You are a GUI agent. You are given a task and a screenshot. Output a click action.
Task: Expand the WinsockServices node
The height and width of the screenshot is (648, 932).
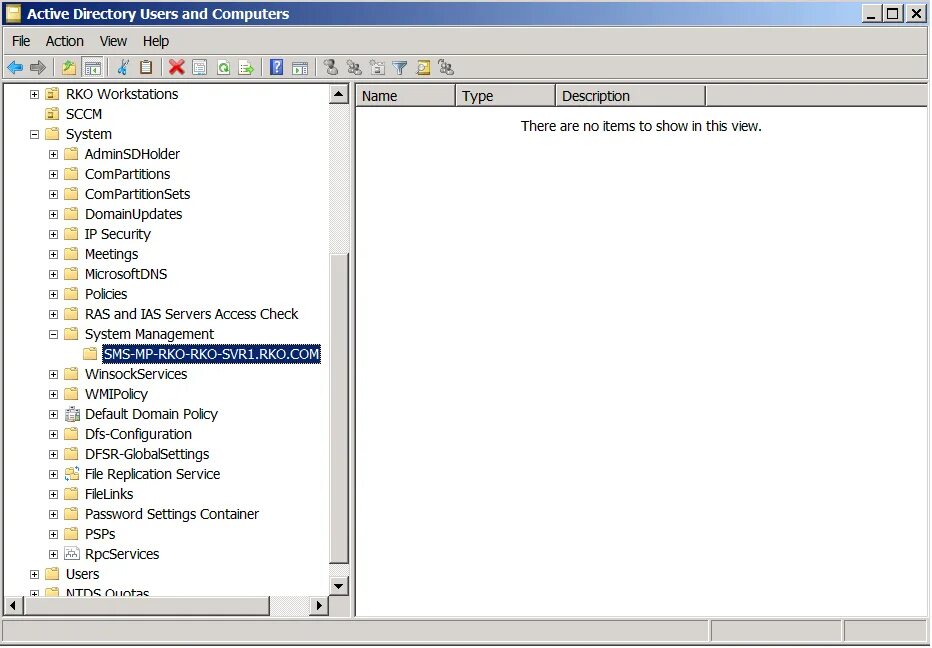[x=53, y=375]
